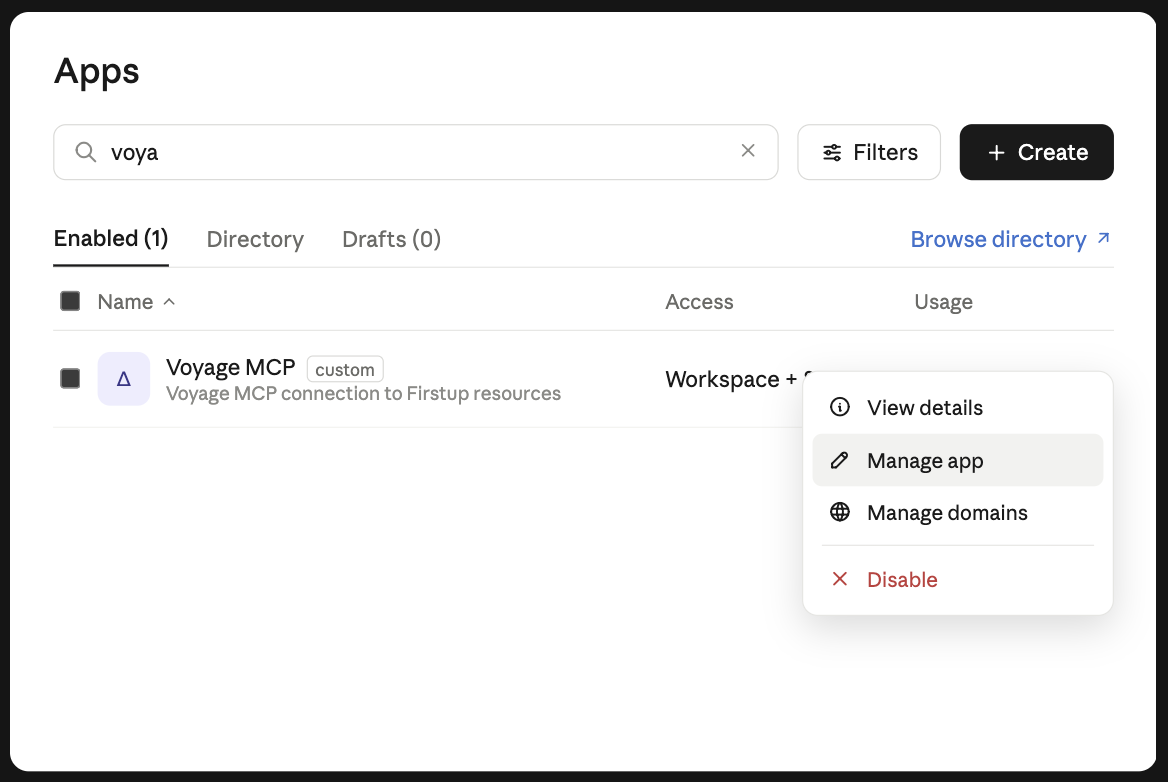Select Manage domains menu item

pyautogui.click(x=957, y=512)
